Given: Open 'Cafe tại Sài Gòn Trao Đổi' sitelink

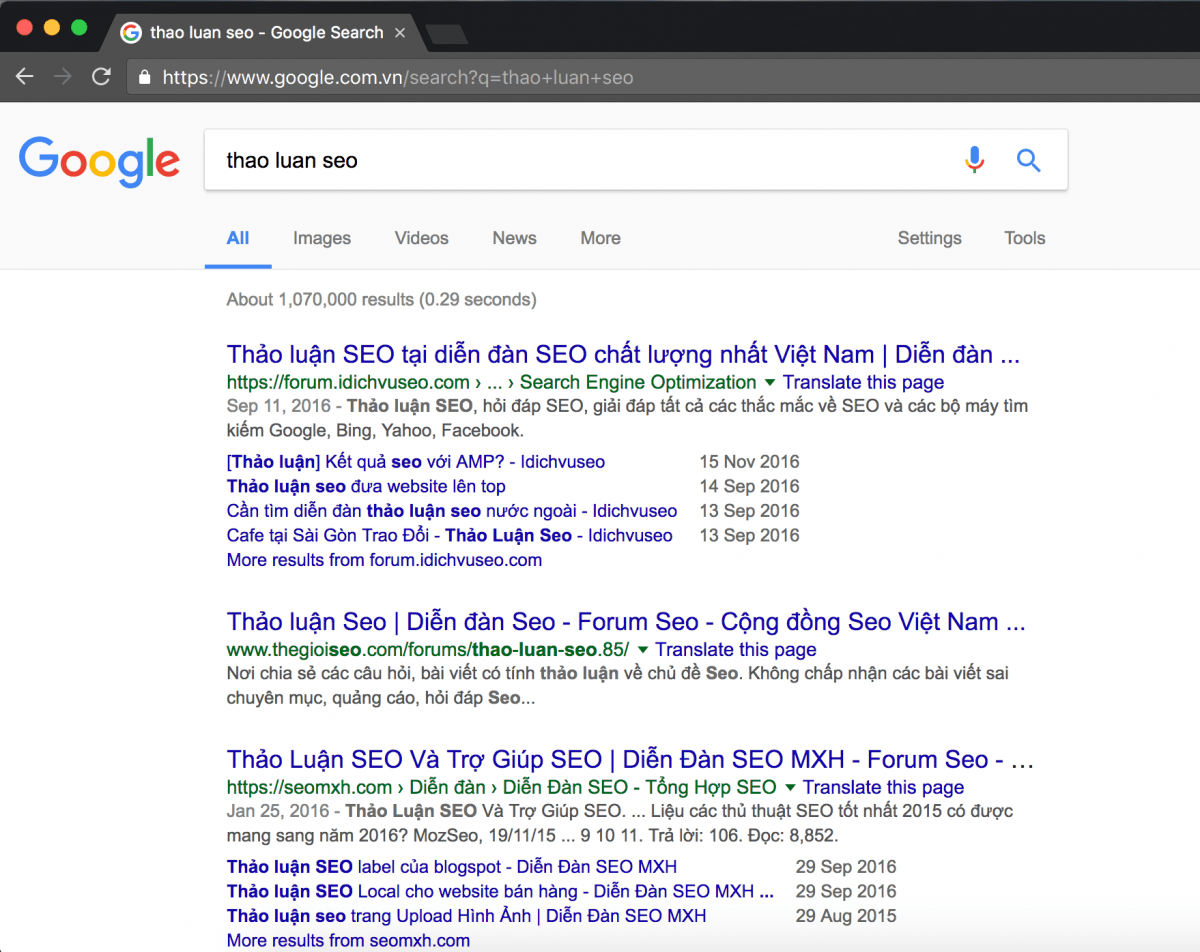Looking at the screenshot, I should coord(450,535).
